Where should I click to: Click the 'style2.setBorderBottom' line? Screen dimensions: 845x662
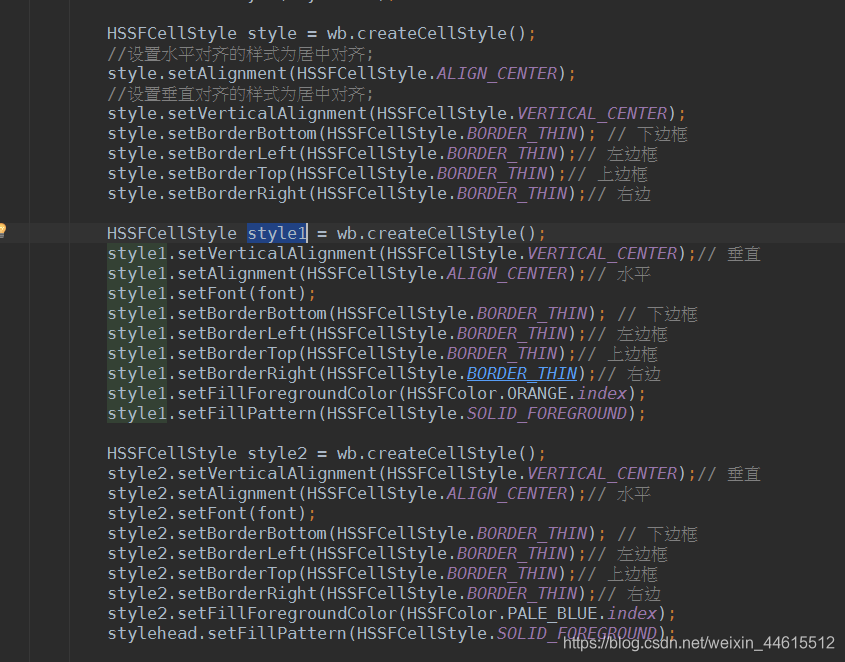pos(402,533)
